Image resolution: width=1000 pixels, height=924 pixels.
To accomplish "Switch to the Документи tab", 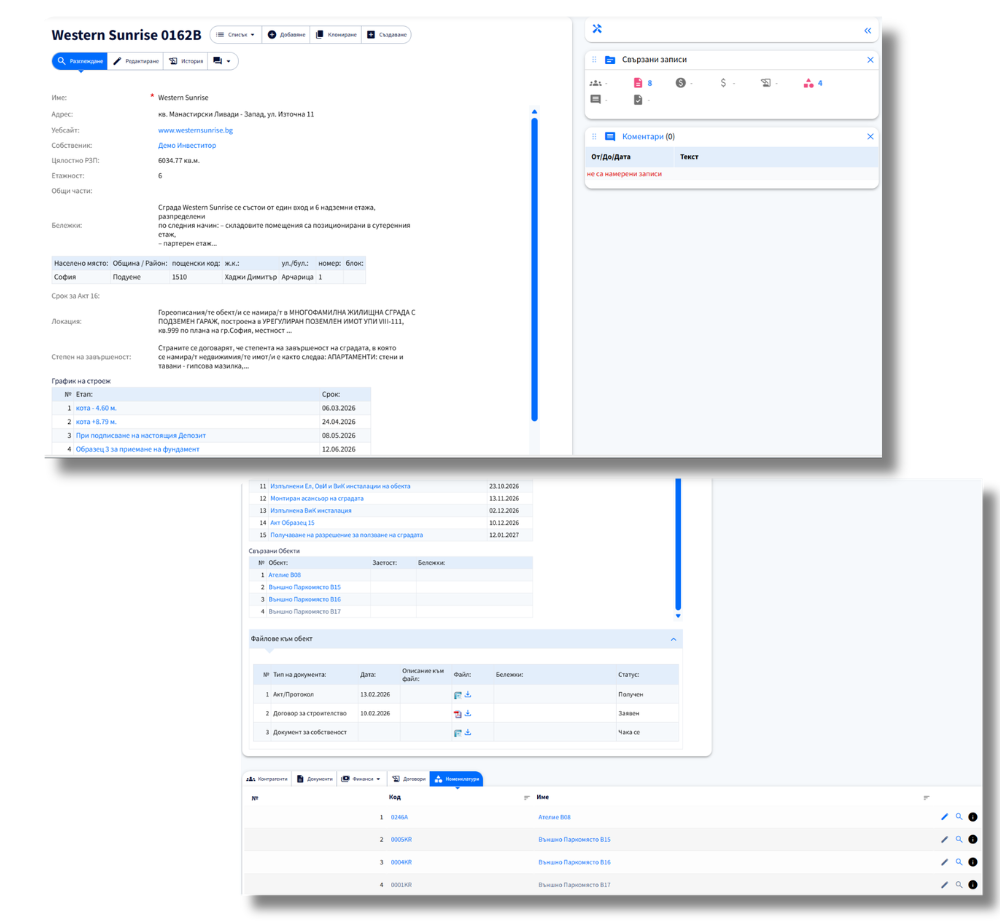I will click(x=314, y=778).
